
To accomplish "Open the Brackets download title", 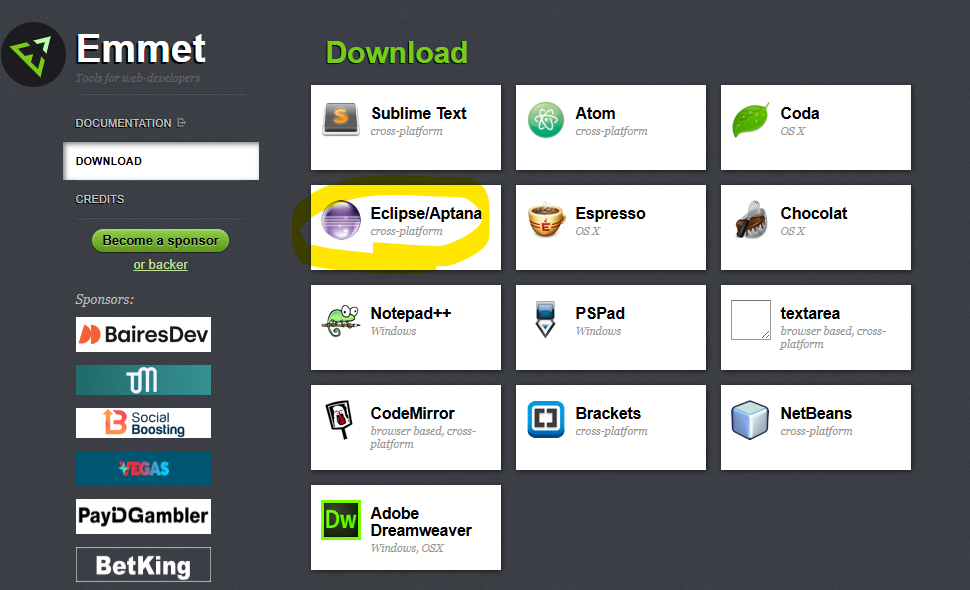I will (x=608, y=413).
